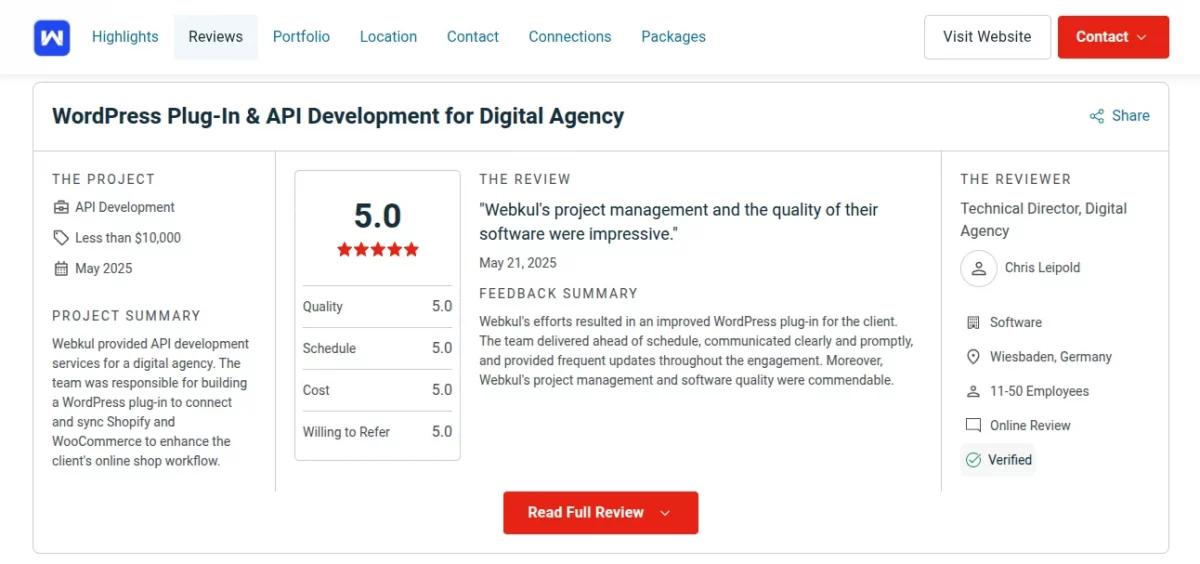
Task: Click the Software building icon
Action: [973, 322]
